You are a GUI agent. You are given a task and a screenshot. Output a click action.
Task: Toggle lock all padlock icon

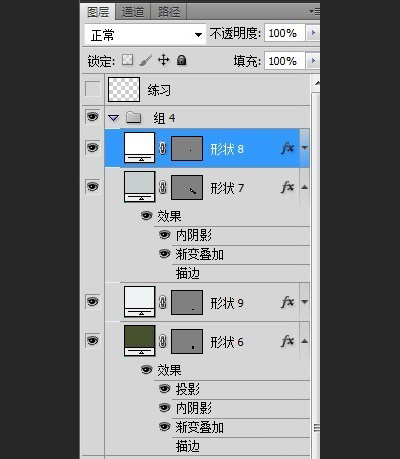[x=182, y=60]
